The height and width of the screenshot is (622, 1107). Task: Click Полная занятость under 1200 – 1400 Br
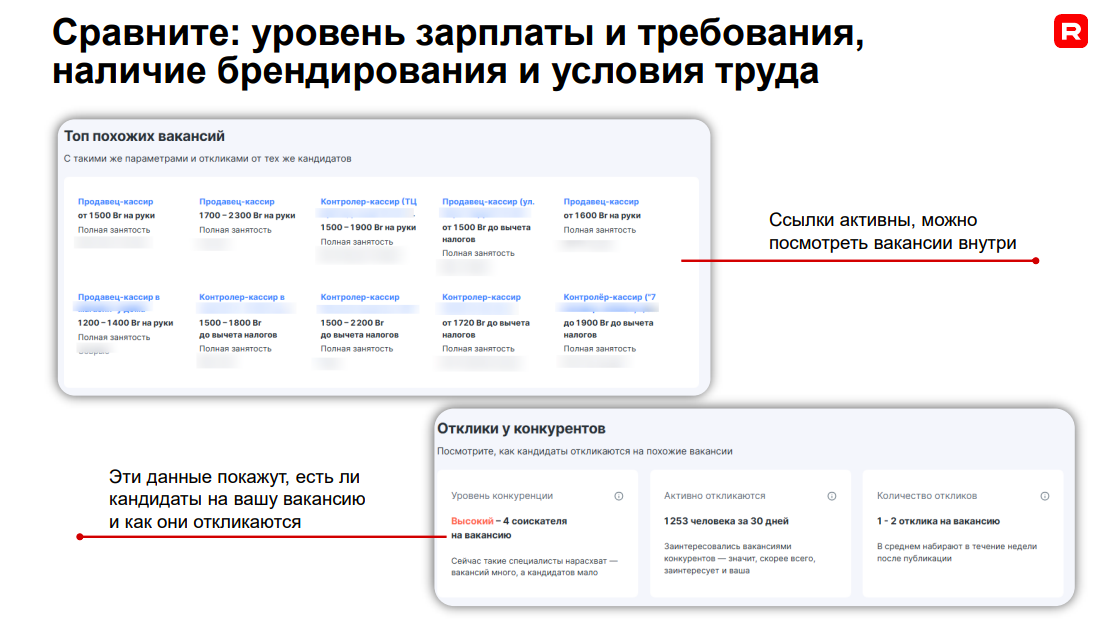click(x=114, y=337)
